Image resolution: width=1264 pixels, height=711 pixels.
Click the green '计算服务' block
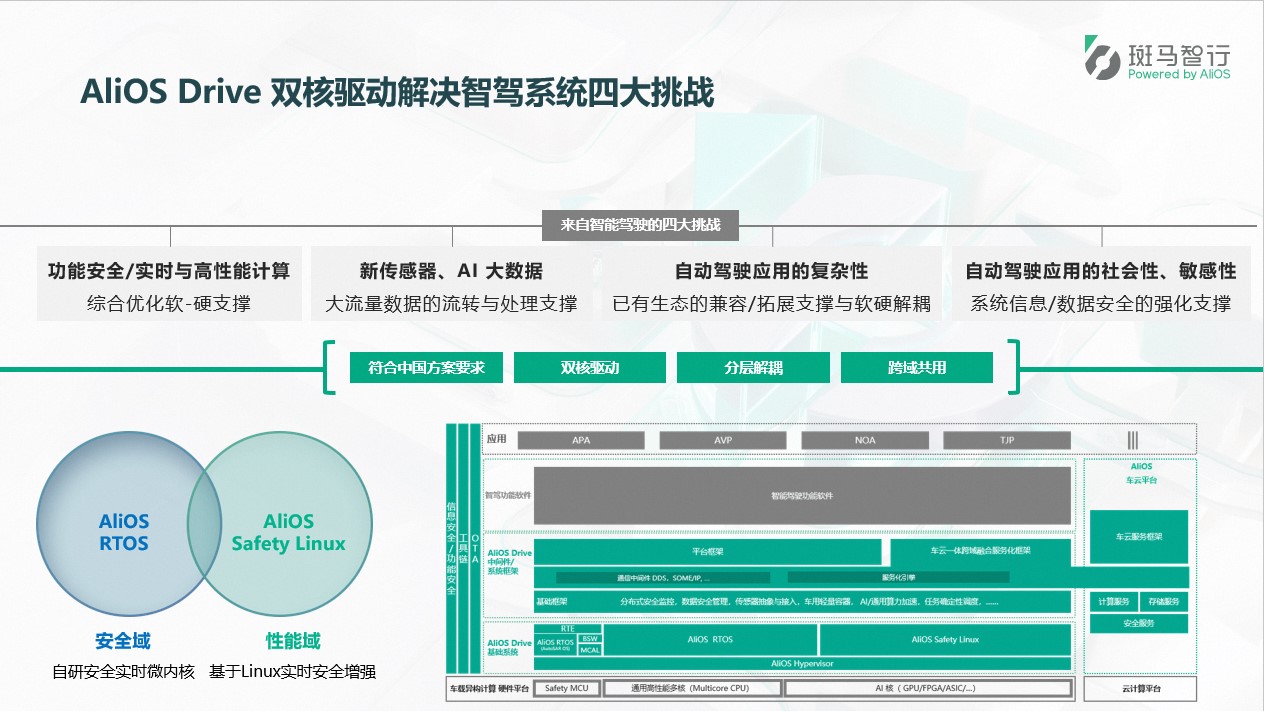coord(1114,601)
